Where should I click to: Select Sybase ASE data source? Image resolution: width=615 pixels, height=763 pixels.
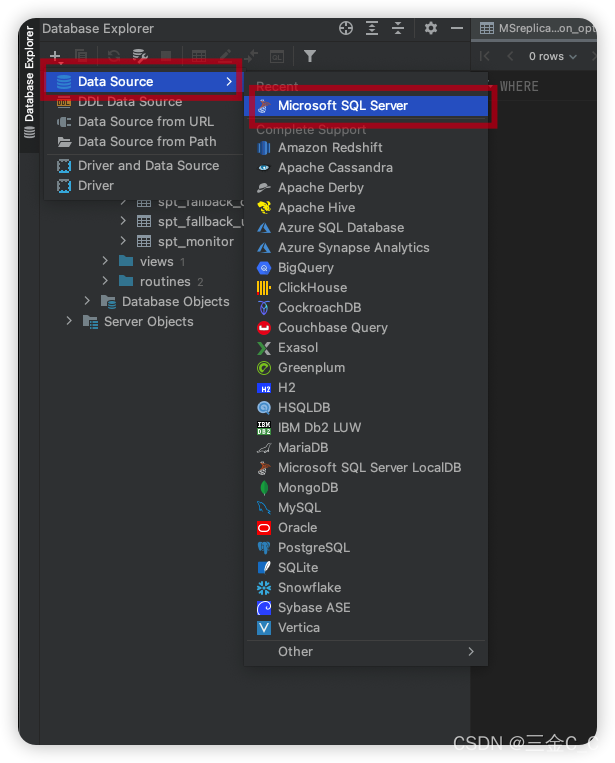pos(366,607)
